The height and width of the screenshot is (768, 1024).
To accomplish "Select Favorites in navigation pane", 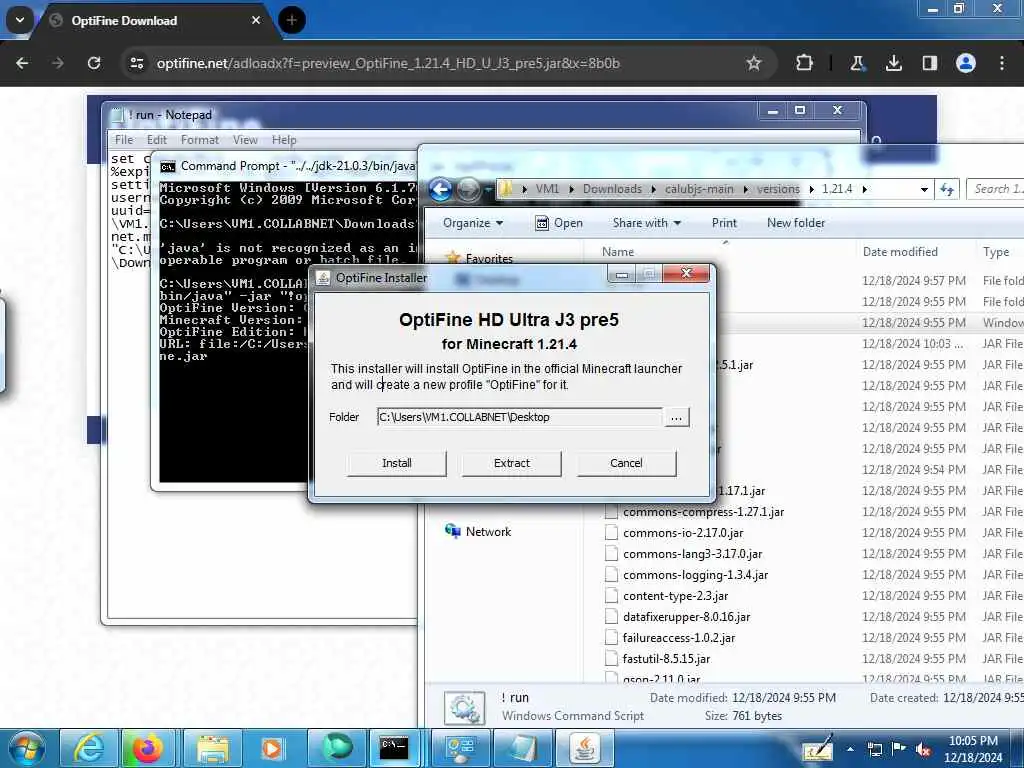I will click(489, 259).
